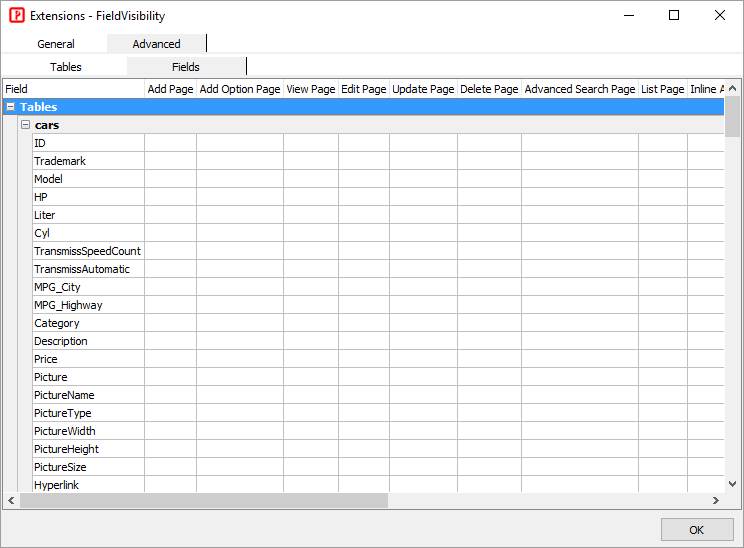This screenshot has height=548, width=744.
Task: Select the Fields sub-tab
Action: (186, 67)
